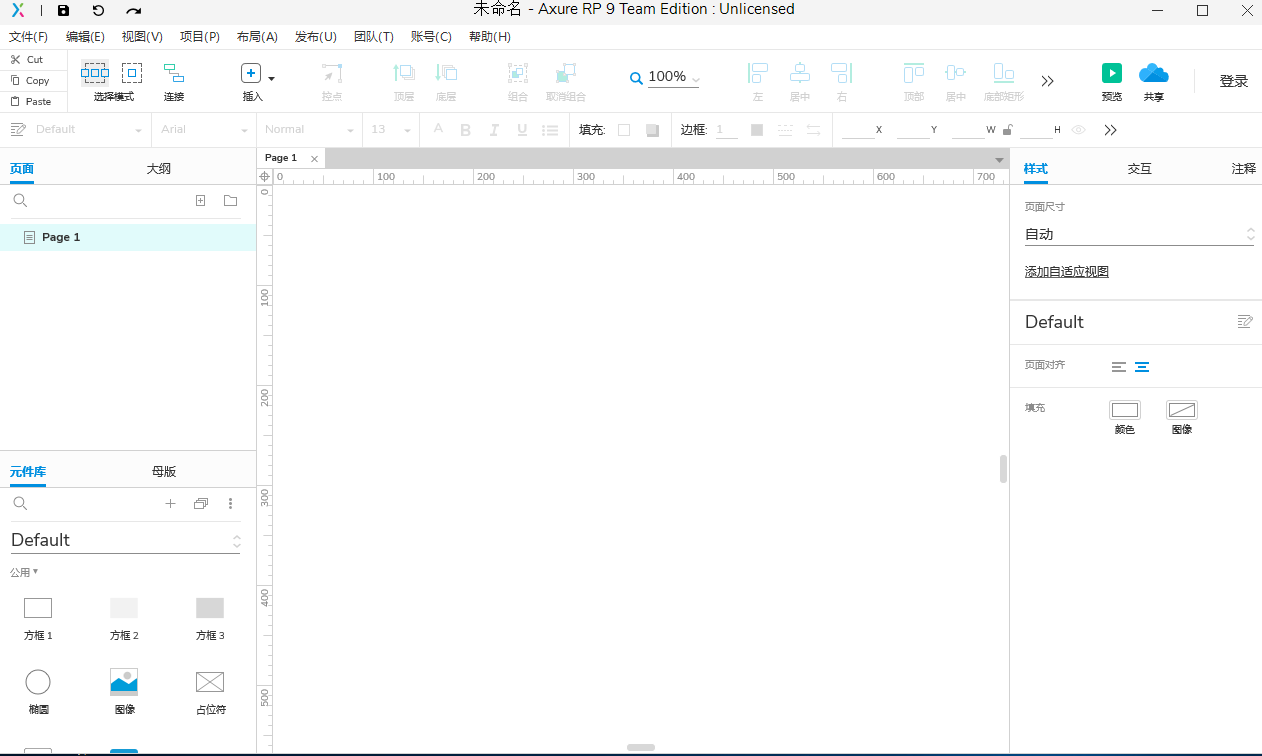Click the 底层 send to back icon
The image size is (1262, 756).
point(446,73)
